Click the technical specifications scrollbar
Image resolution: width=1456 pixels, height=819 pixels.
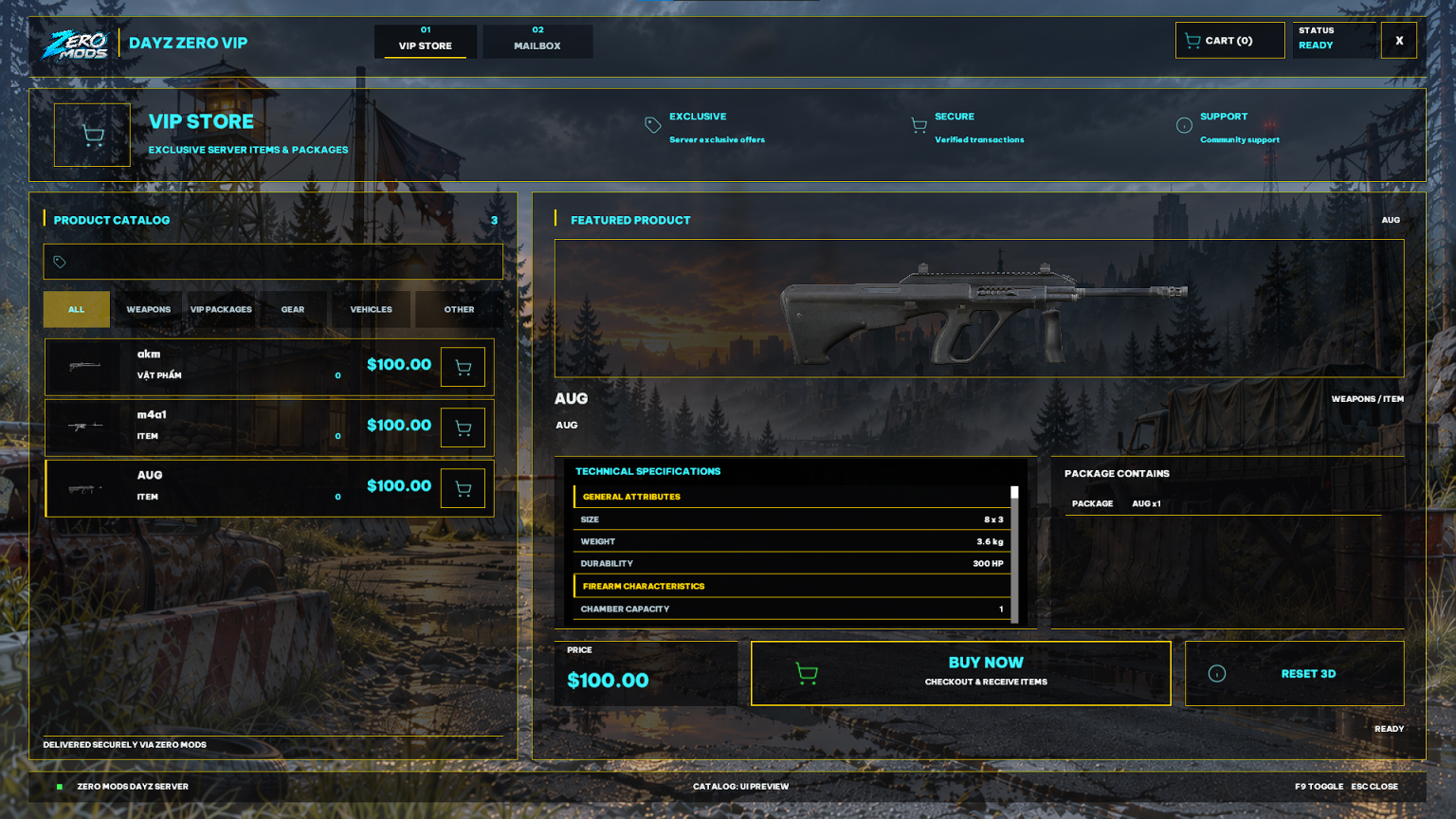1014,554
